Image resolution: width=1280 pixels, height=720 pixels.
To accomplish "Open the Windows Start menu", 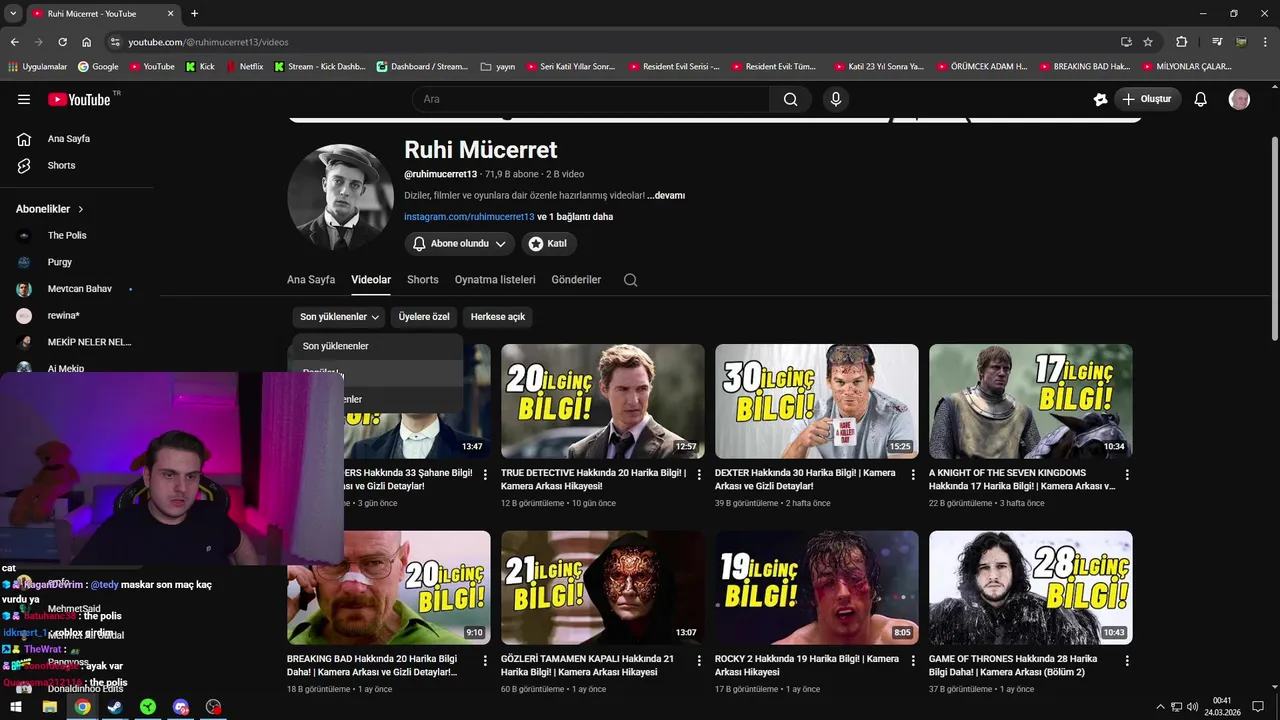I will click(17, 707).
